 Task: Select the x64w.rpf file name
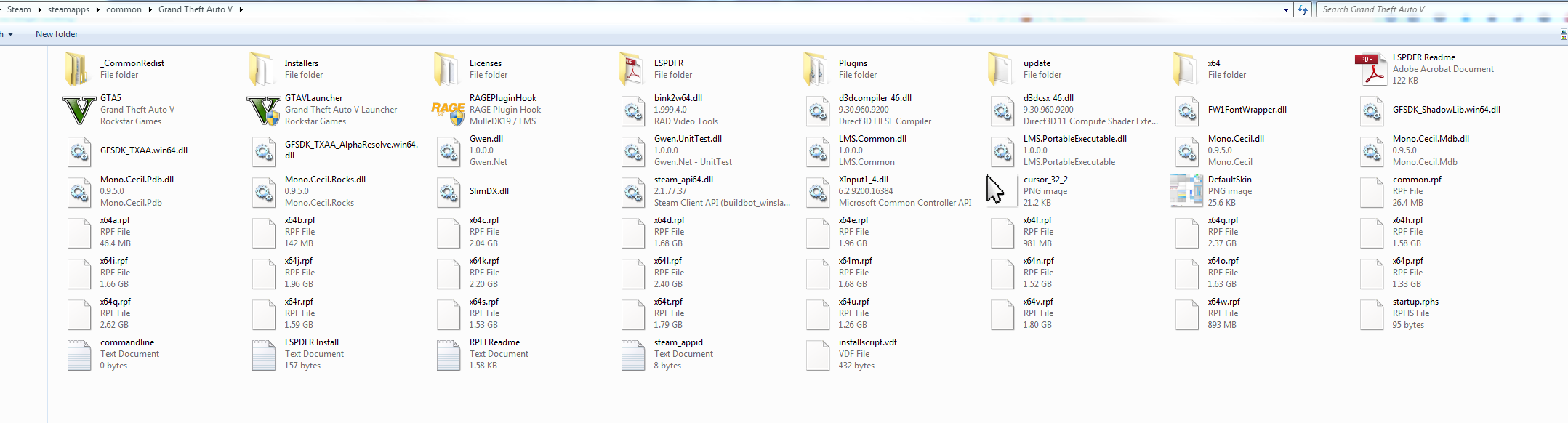[x=1224, y=302]
